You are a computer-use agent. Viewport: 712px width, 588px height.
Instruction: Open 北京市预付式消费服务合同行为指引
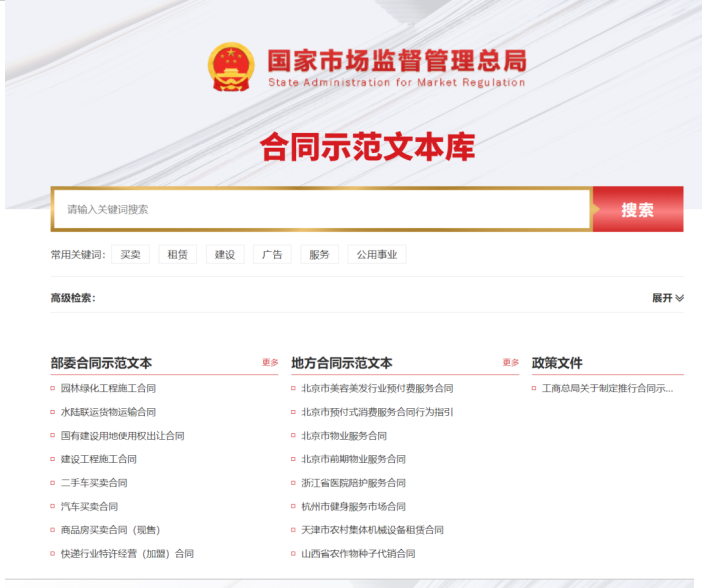click(377, 412)
